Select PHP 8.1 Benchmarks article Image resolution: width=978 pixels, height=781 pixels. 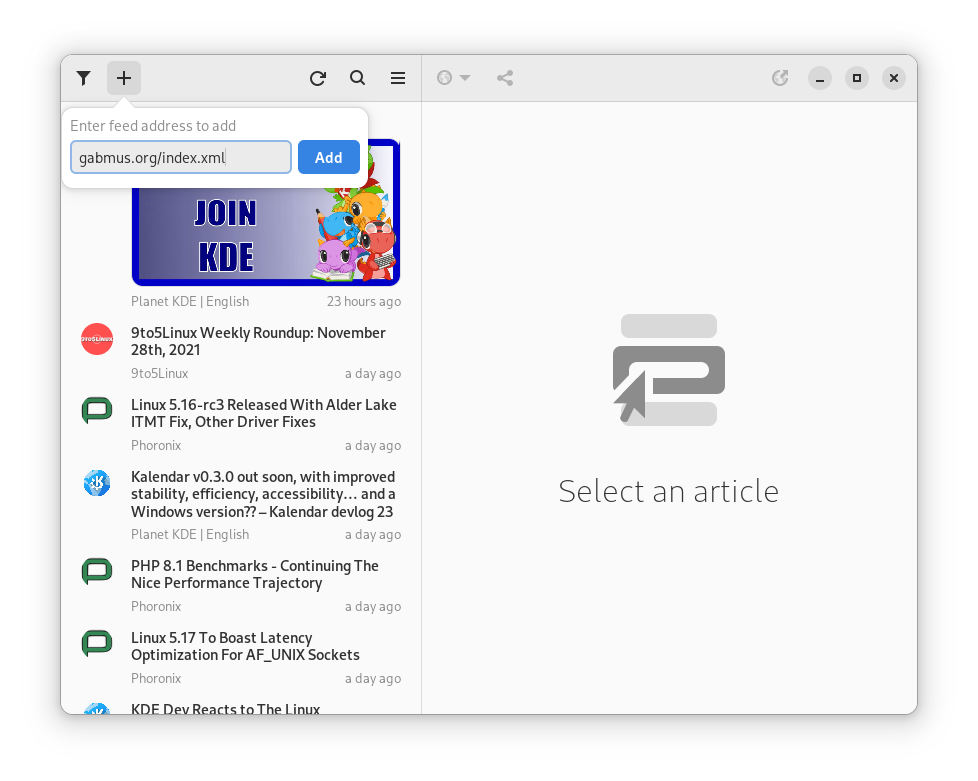255,574
